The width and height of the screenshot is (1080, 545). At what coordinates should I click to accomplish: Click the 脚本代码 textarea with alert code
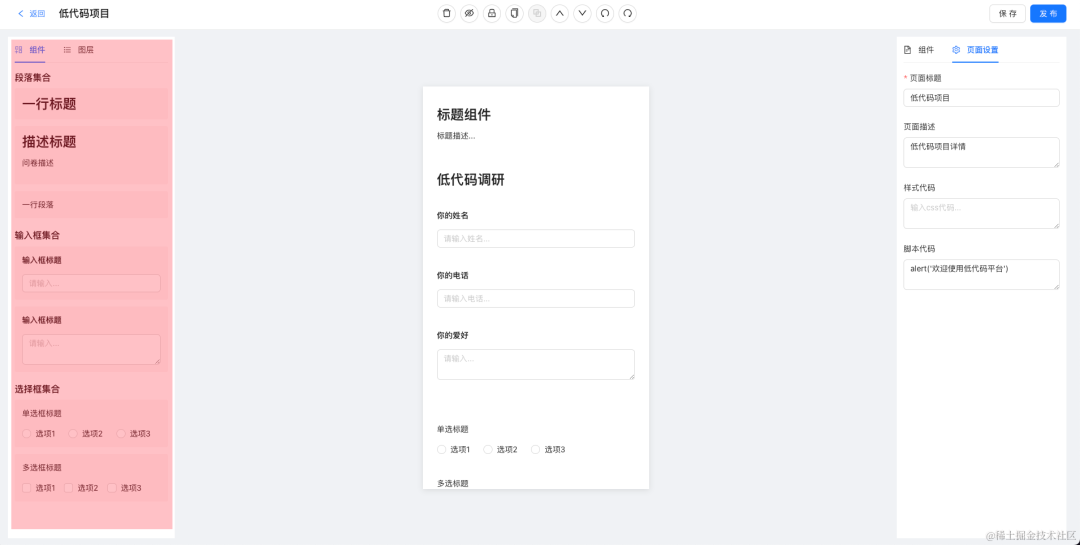pyautogui.click(x=981, y=274)
